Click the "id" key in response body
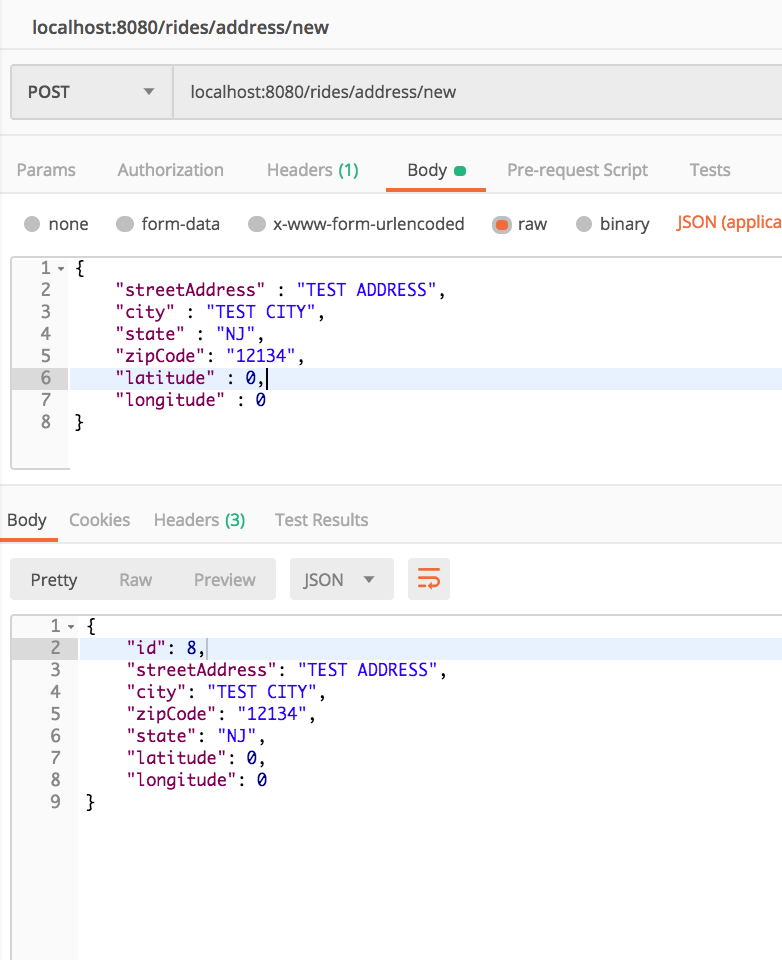The width and height of the screenshot is (782, 960). click(x=146, y=648)
